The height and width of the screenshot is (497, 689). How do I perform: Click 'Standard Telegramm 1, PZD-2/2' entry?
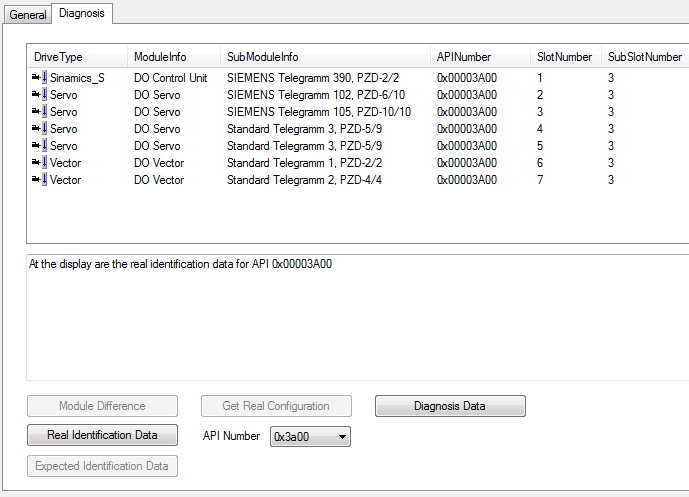[305, 163]
